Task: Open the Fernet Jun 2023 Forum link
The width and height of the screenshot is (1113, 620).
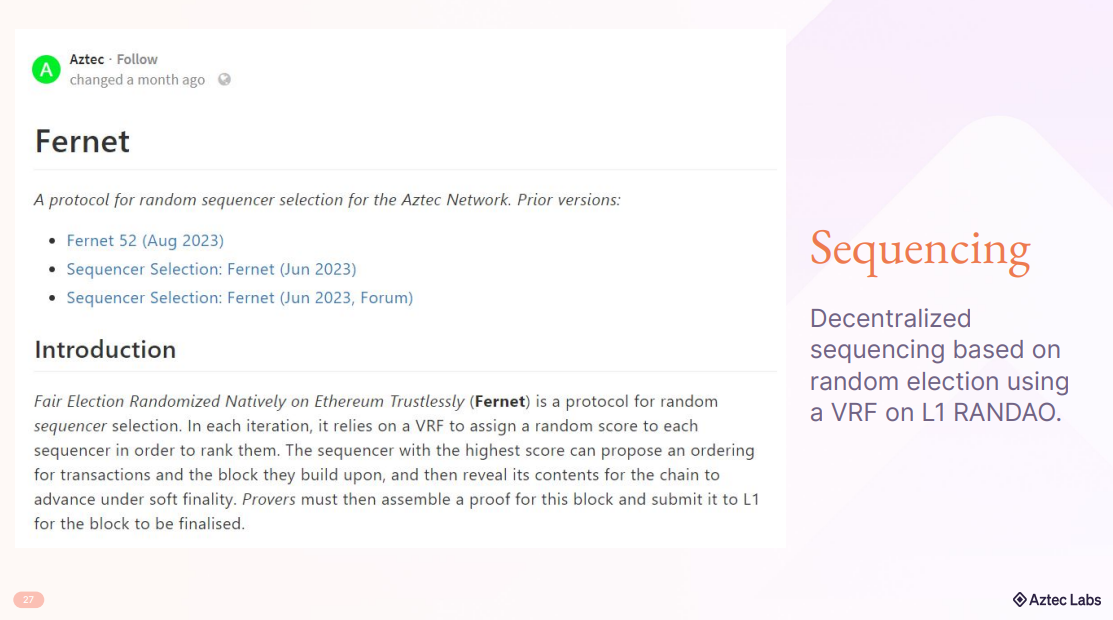Action: click(239, 298)
